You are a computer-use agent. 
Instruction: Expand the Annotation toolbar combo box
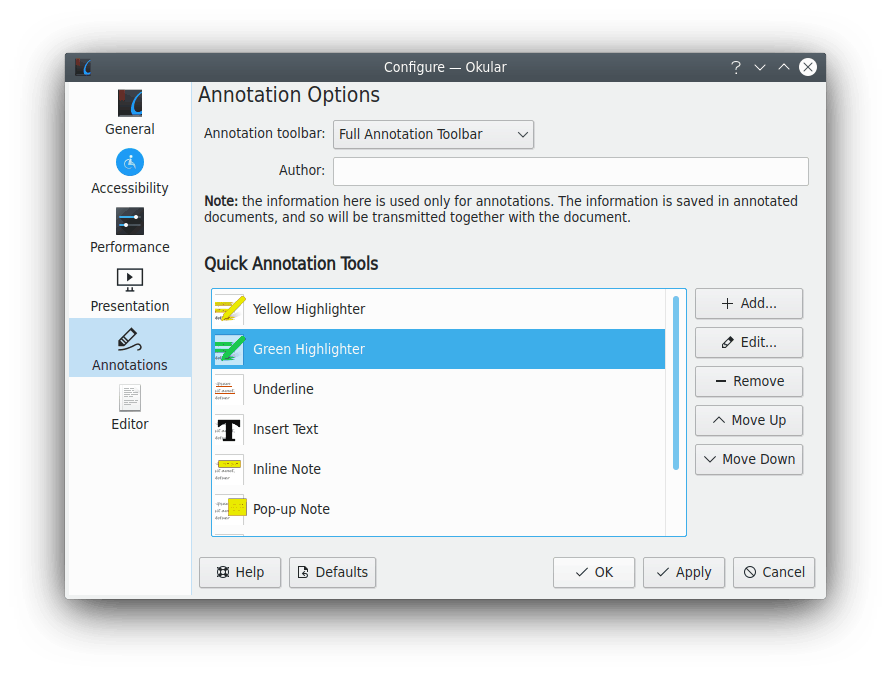pos(433,134)
